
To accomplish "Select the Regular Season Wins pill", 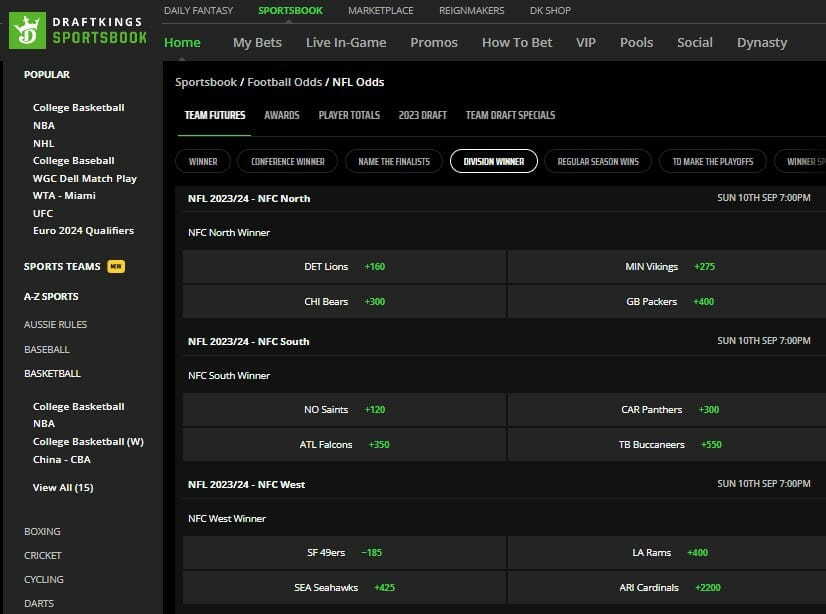I will click(598, 162).
